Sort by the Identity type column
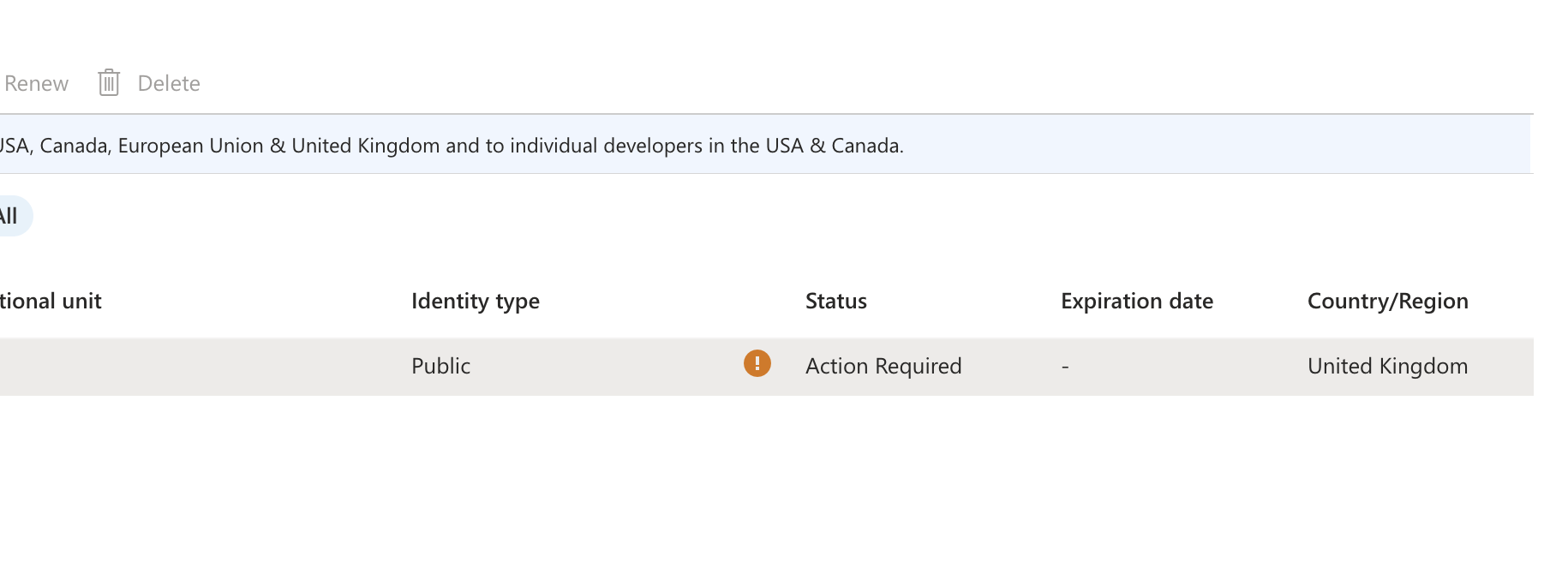 pyautogui.click(x=475, y=301)
